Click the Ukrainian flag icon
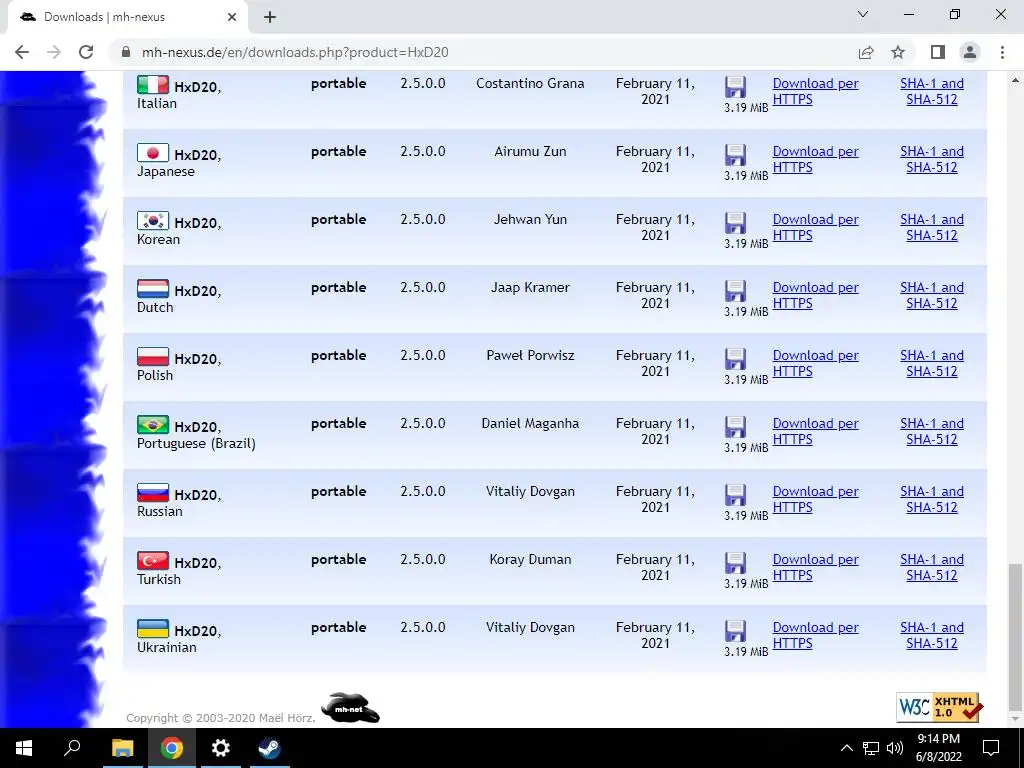The image size is (1024, 768). pos(153,628)
